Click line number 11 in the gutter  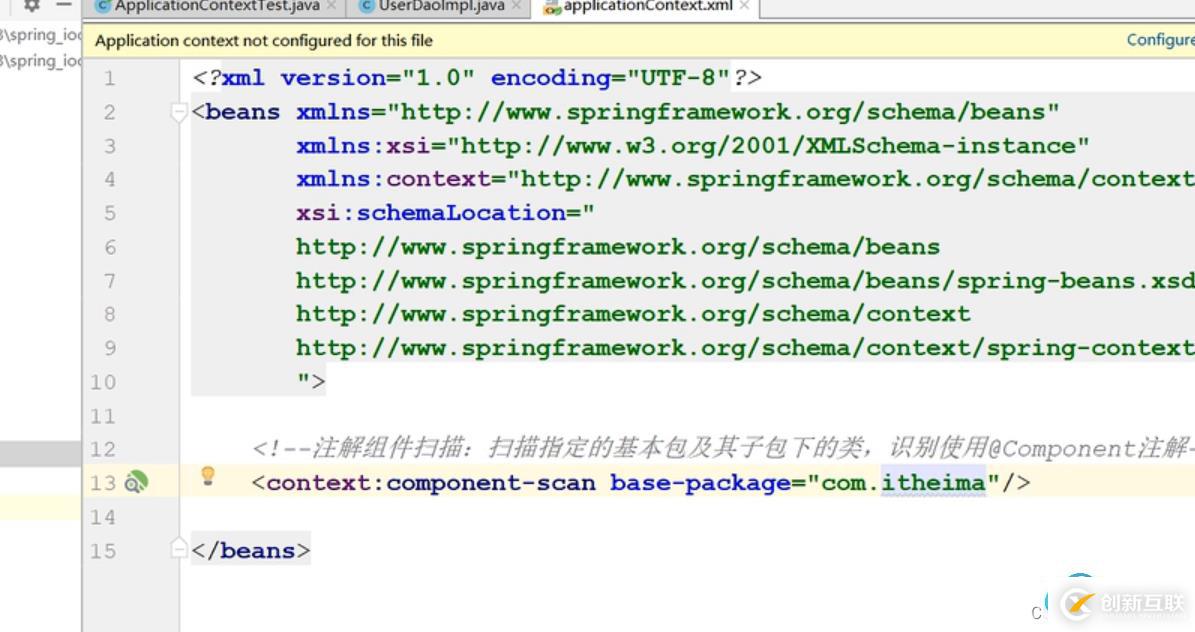[x=103, y=416]
